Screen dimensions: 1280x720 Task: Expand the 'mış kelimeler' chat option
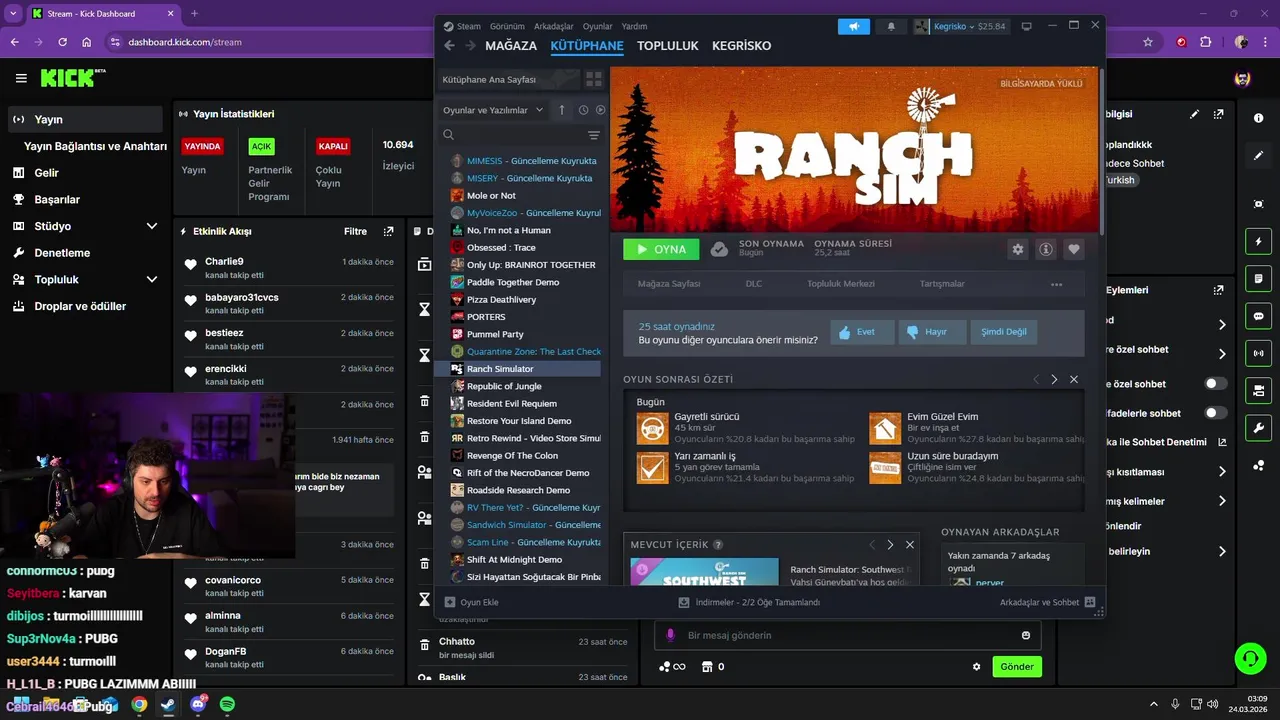1222,501
